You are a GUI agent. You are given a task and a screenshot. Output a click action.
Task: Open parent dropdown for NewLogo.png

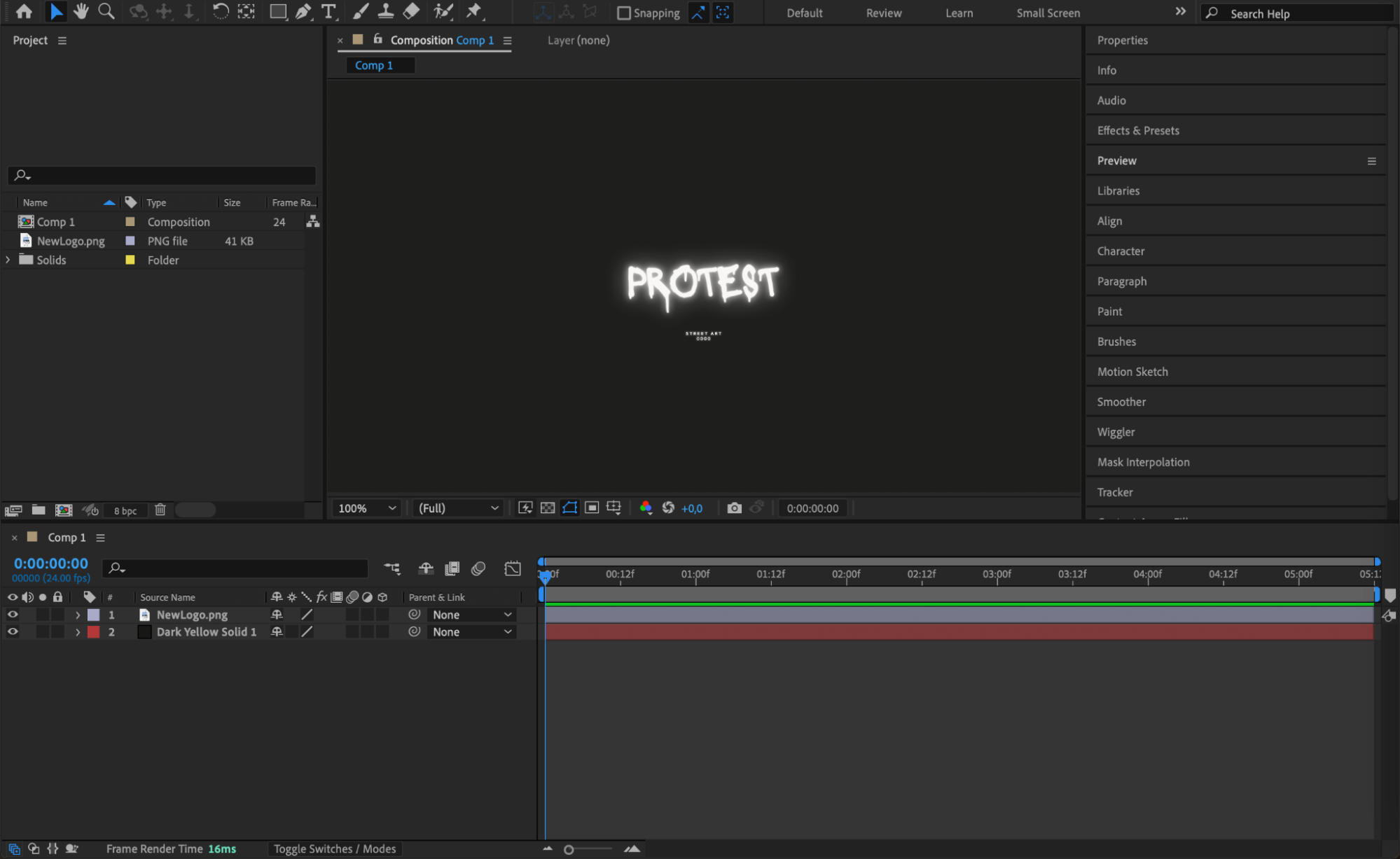tap(472, 615)
